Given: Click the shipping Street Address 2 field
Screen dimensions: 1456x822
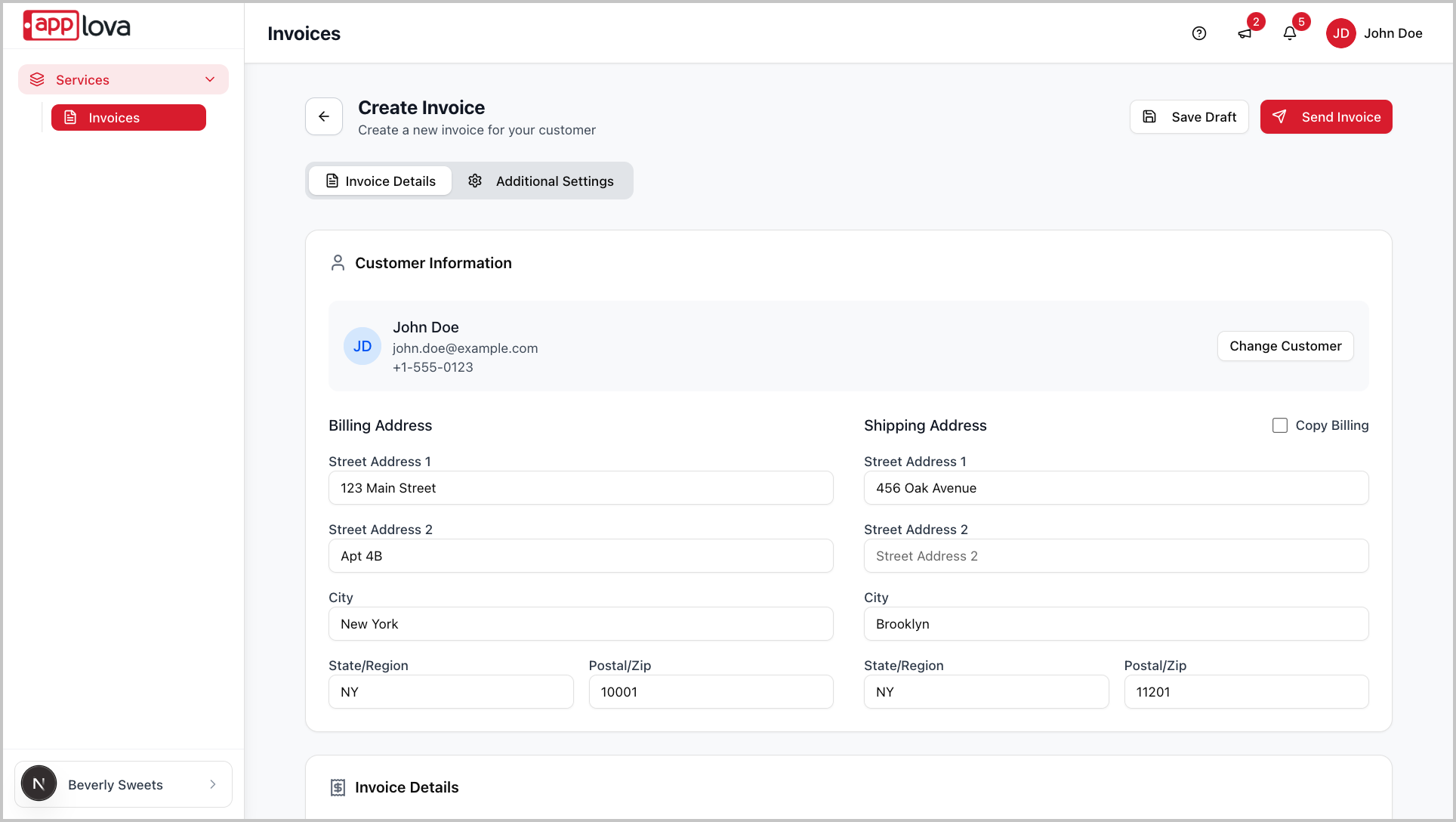Looking at the screenshot, I should [1115, 556].
